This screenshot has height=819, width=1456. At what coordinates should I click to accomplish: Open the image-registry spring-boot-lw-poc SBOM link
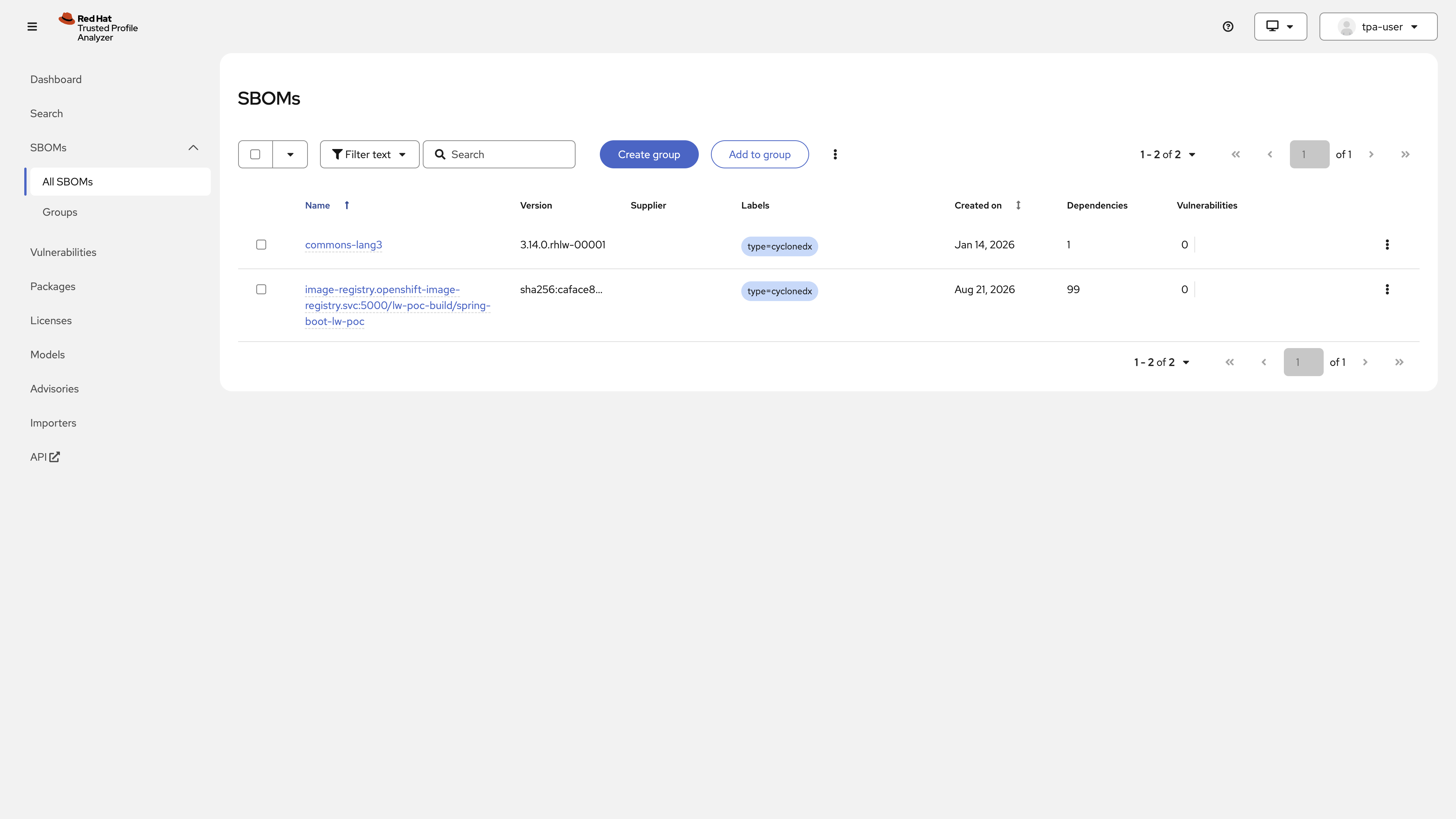397,305
